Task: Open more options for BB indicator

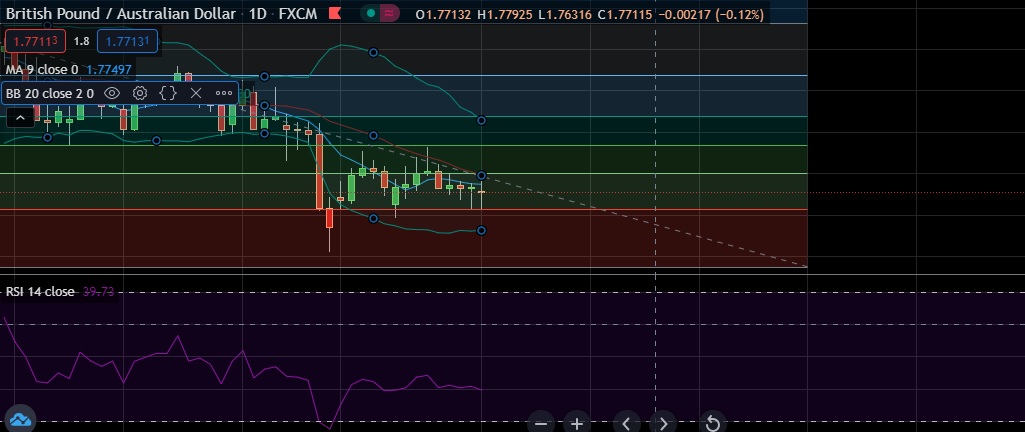Action: click(x=224, y=93)
